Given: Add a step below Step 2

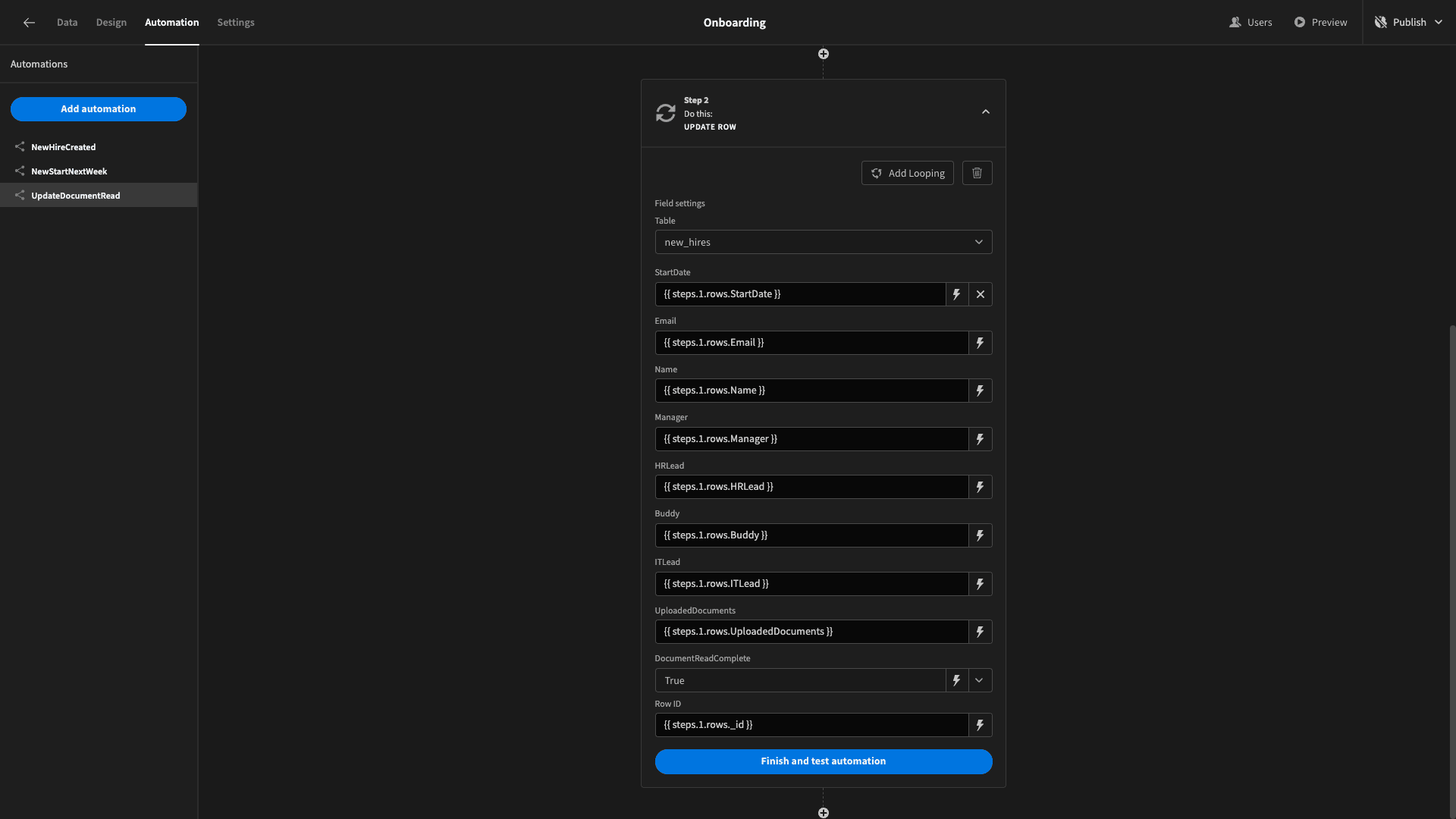Looking at the screenshot, I should [x=824, y=813].
